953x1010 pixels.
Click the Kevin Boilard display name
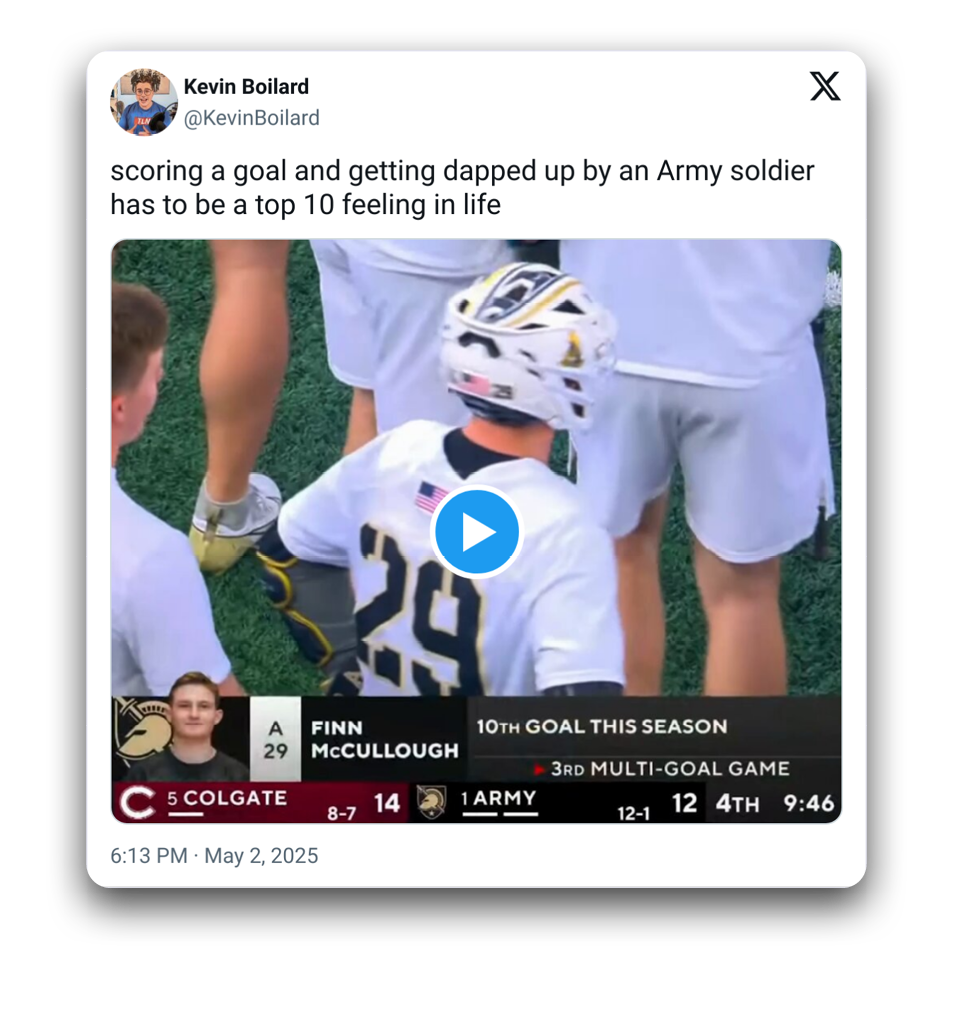(x=246, y=87)
